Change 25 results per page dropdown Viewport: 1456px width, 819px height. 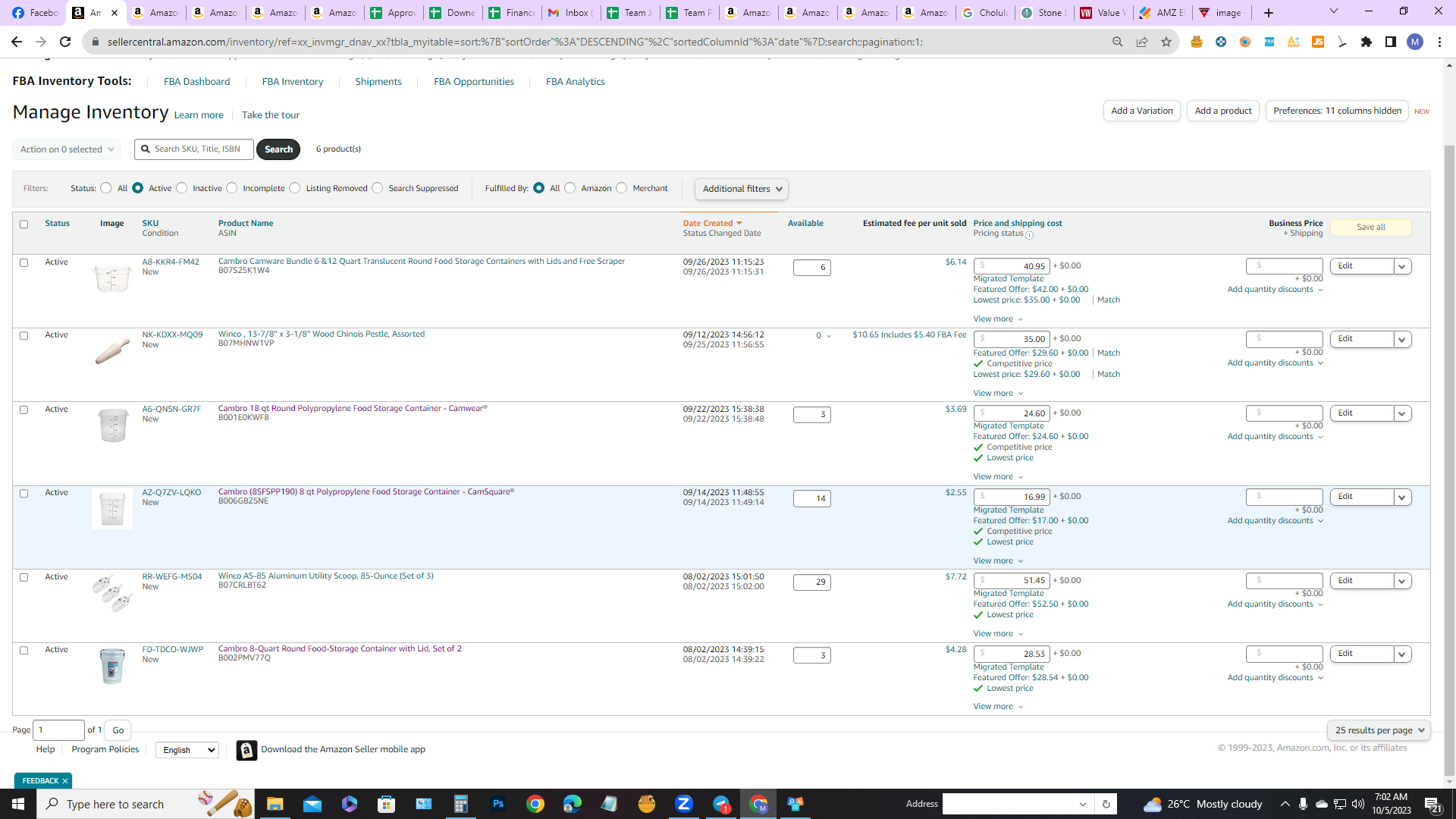(x=1379, y=730)
